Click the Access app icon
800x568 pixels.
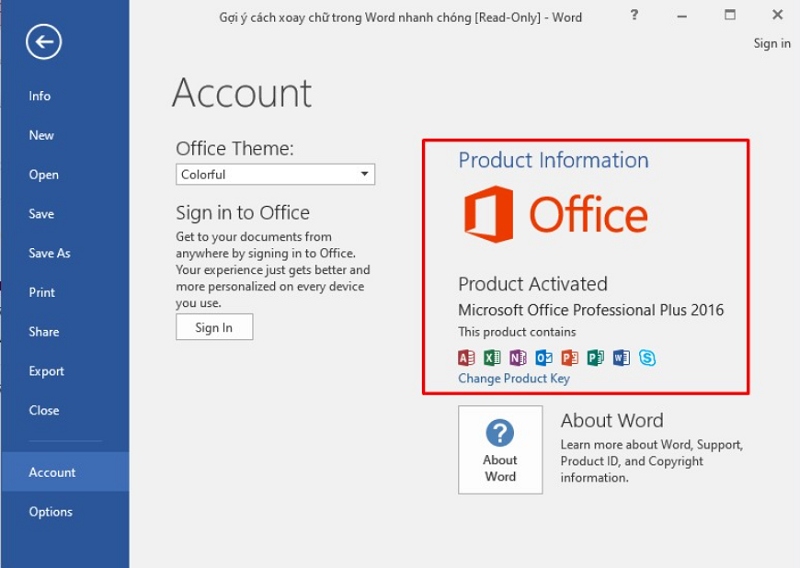tap(466, 357)
